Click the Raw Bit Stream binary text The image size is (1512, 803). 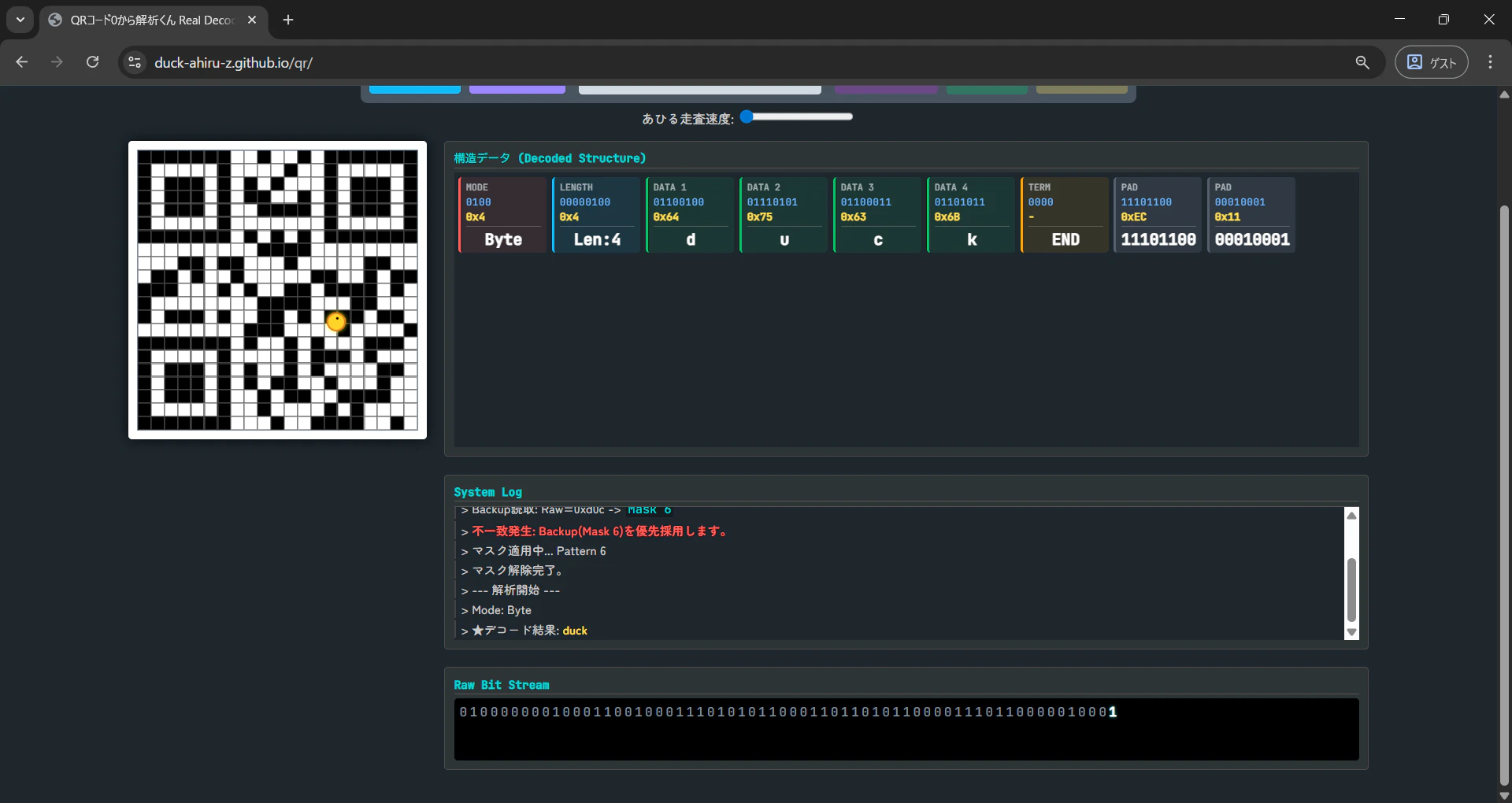[x=788, y=712]
